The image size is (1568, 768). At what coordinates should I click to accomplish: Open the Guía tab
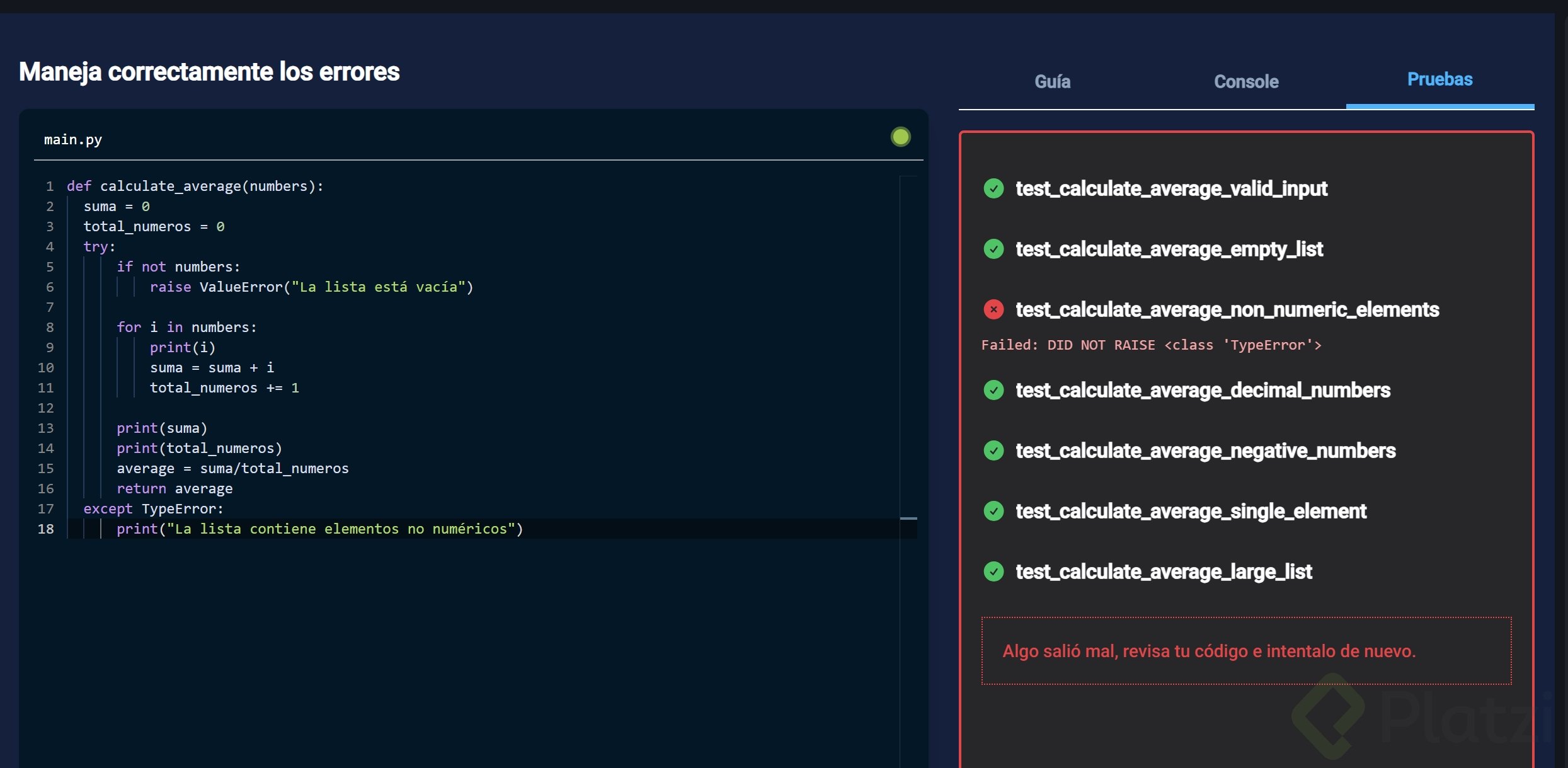click(1052, 81)
